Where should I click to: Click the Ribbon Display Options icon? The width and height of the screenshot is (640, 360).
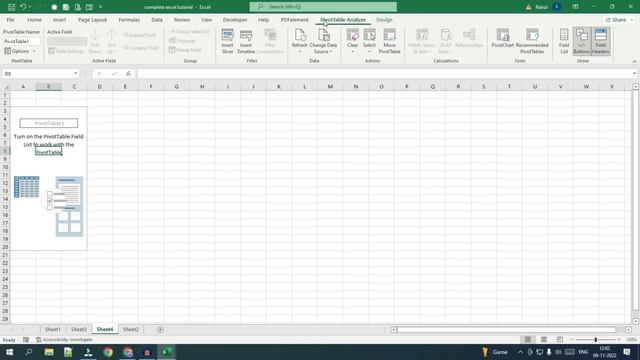tap(575, 7)
